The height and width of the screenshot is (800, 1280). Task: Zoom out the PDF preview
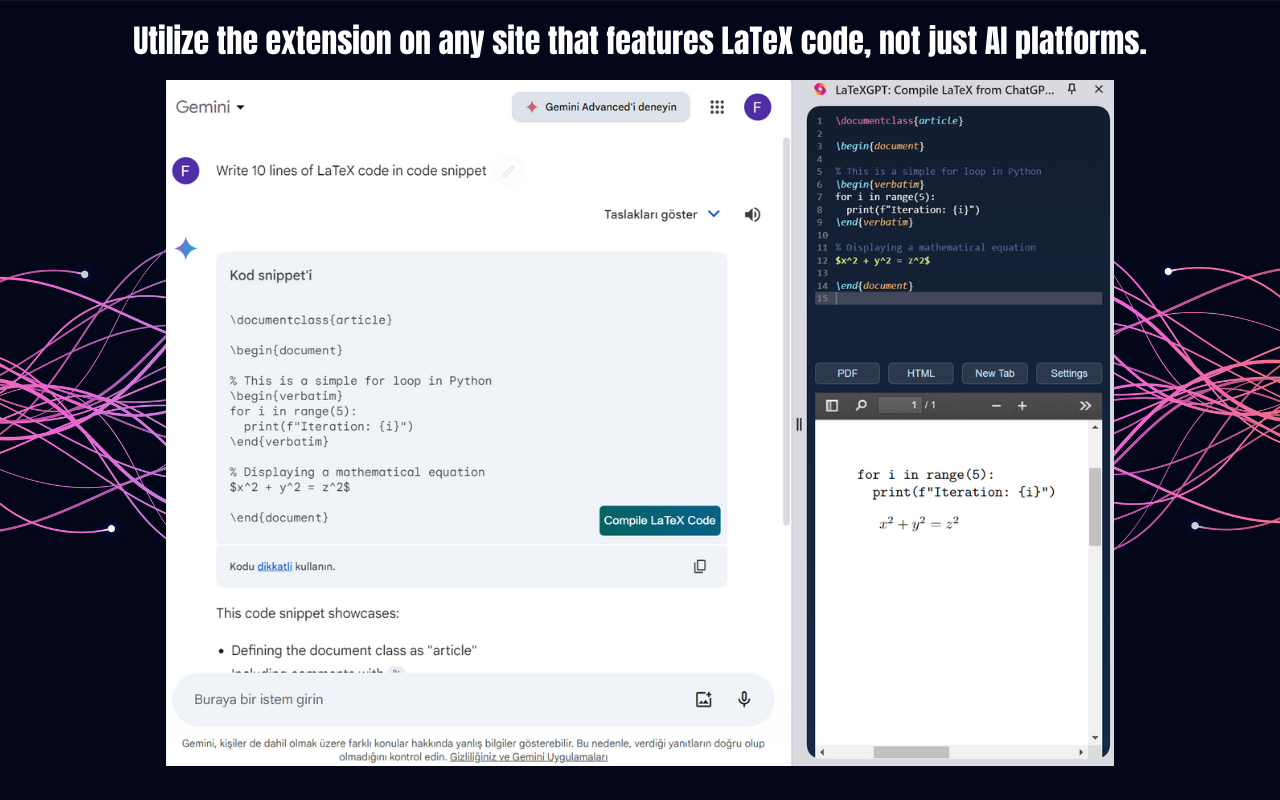996,405
